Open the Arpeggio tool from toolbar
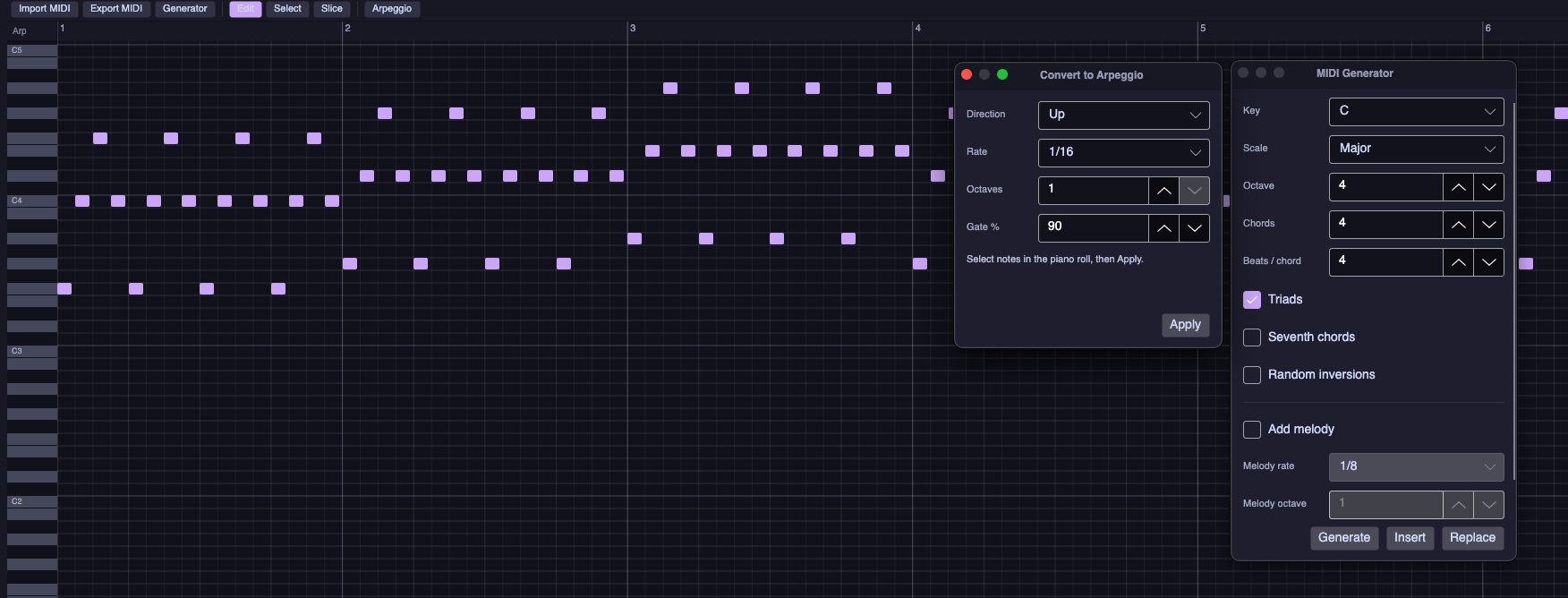 (392, 9)
